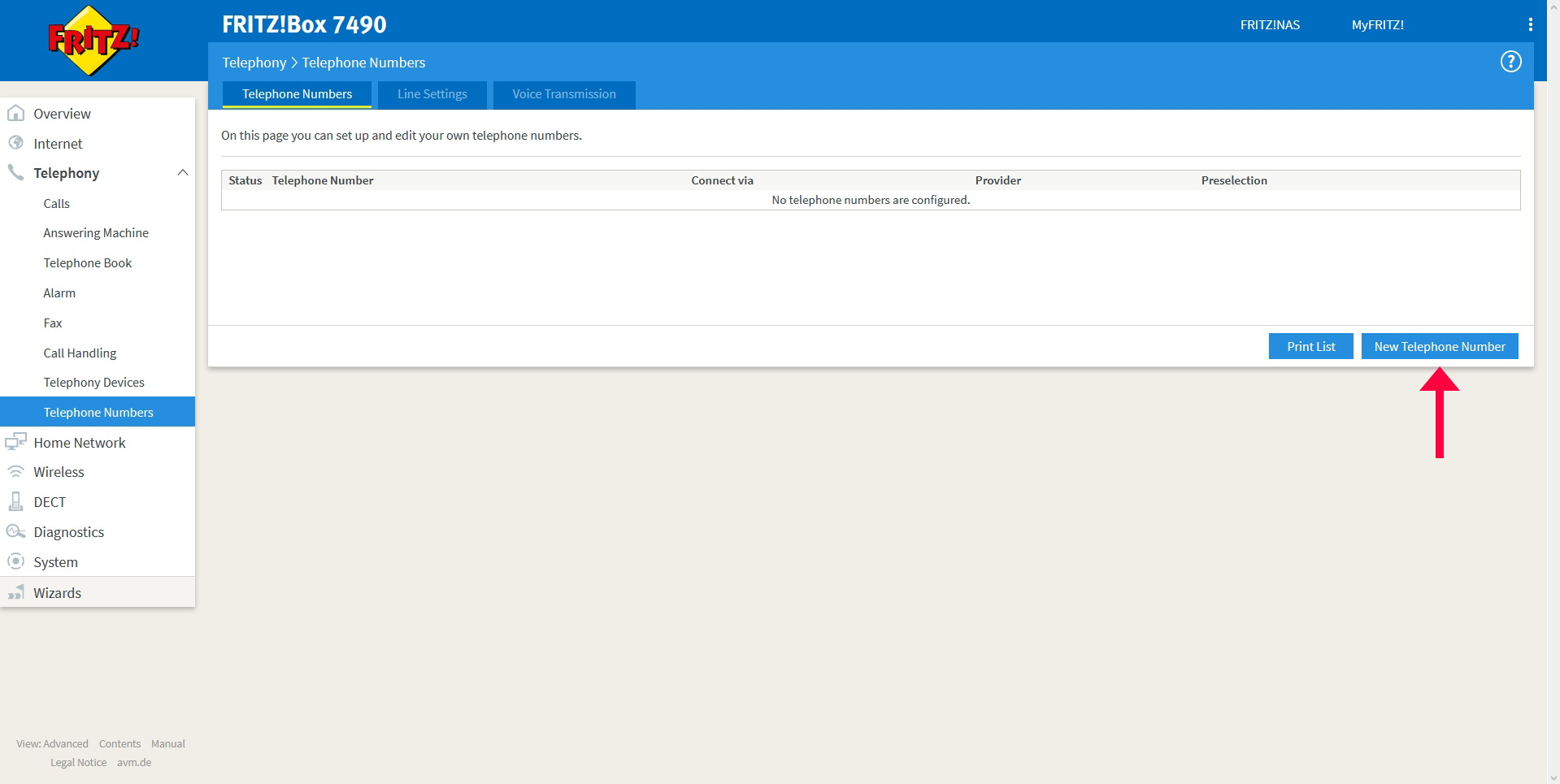1560x784 pixels.
Task: Click the FRITZ! logo
Action: (x=93, y=40)
